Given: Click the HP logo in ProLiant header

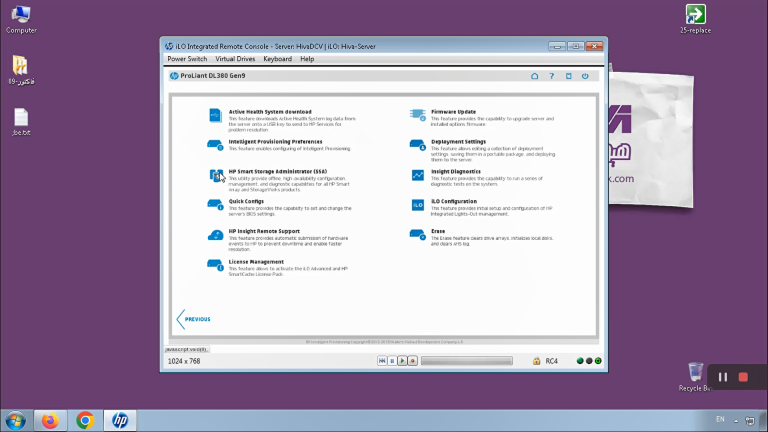Looking at the screenshot, I should [x=174, y=76].
